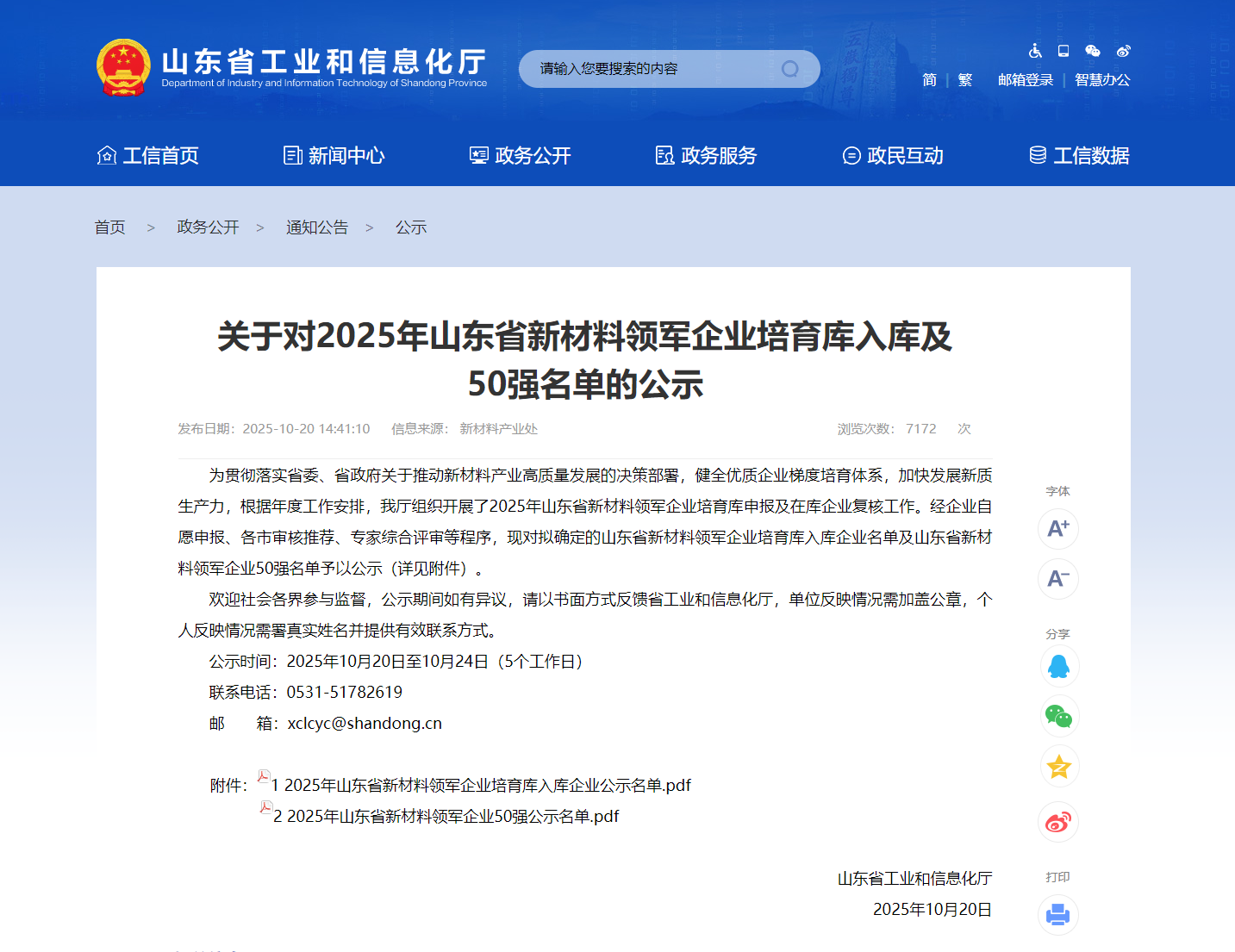Click the 通知公告 breadcrumb link
This screenshot has height=952, width=1235.
[317, 227]
